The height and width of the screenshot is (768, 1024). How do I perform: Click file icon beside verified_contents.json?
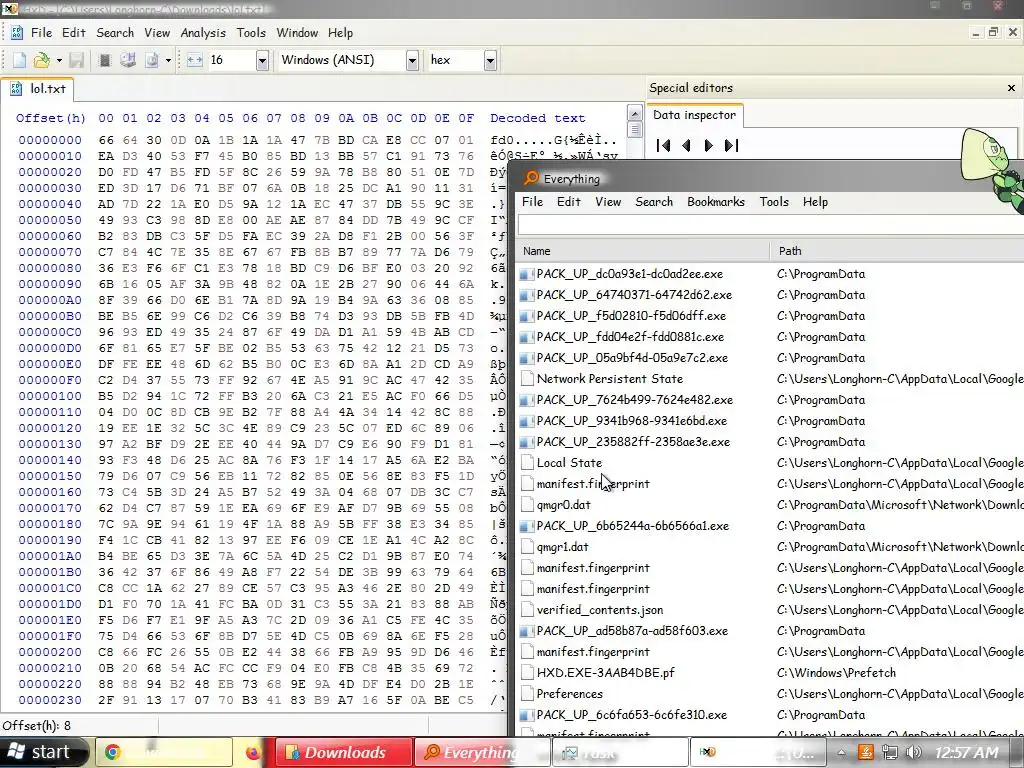click(x=526, y=610)
